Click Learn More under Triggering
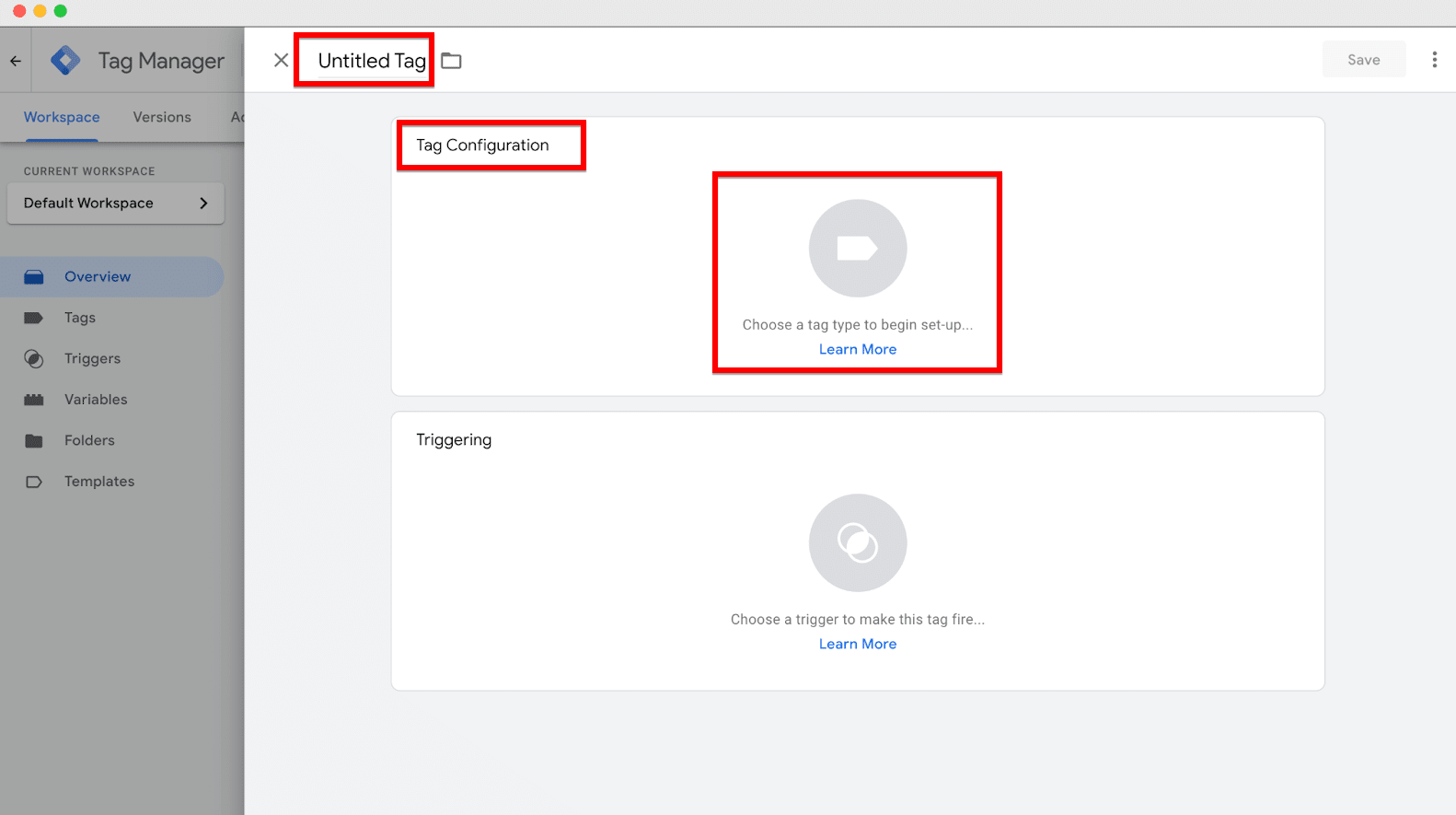The height and width of the screenshot is (815, 1456). [857, 644]
